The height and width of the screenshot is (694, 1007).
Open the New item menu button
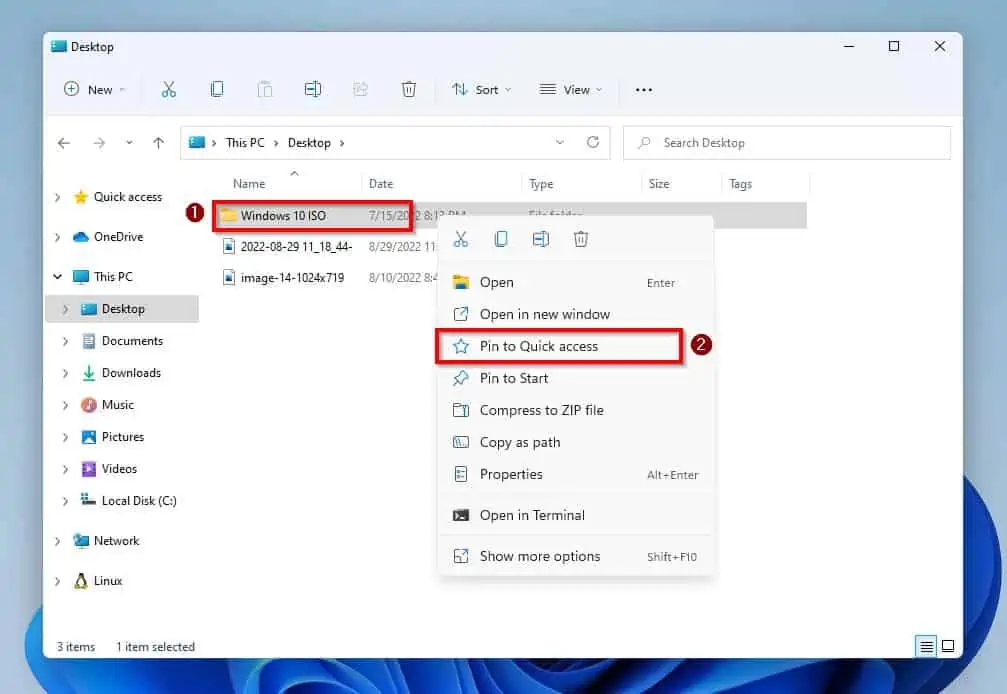pyautogui.click(x=94, y=89)
